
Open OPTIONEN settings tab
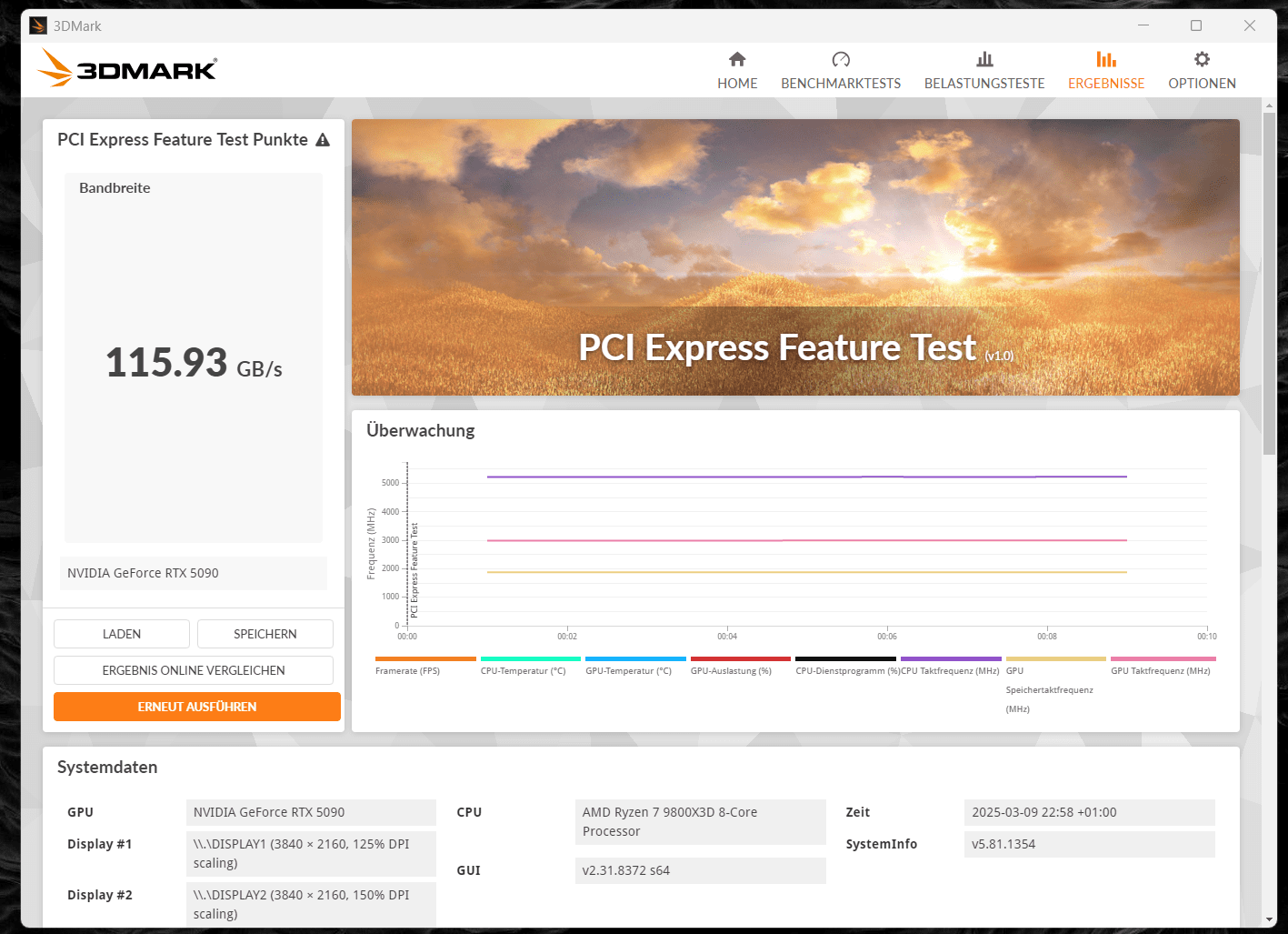[1202, 71]
